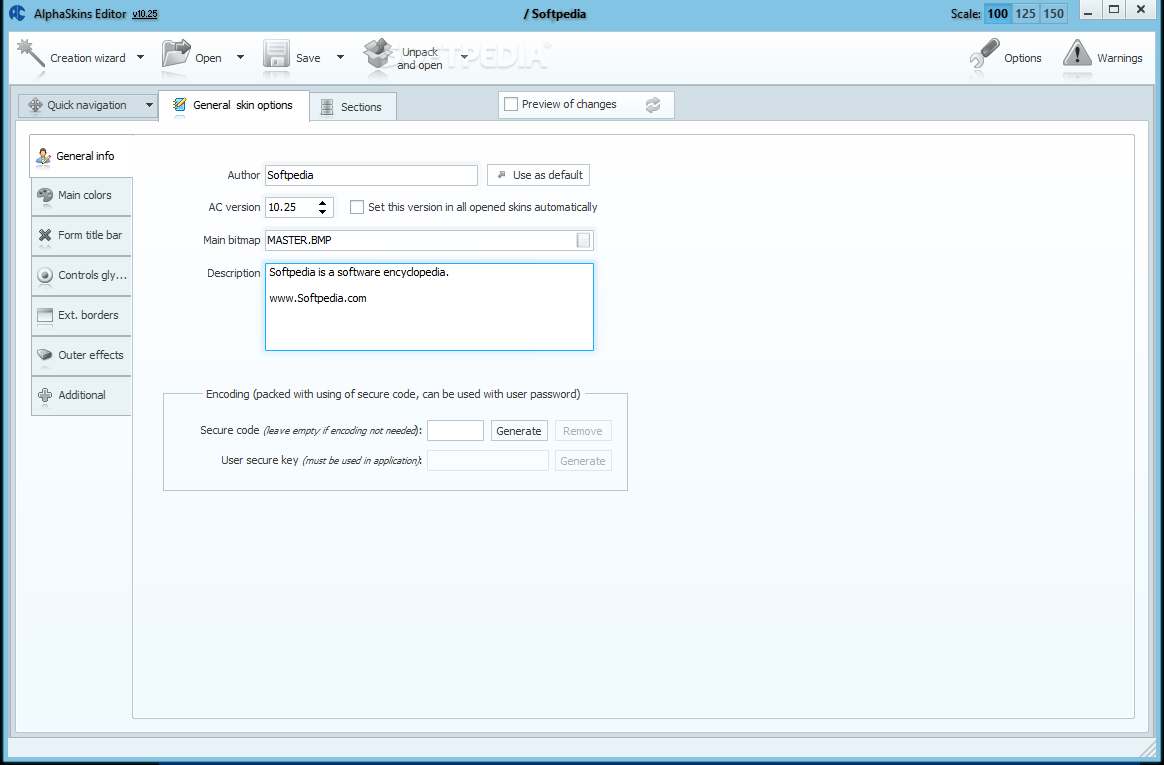The width and height of the screenshot is (1164, 765).
Task: Click the Remove secure code button
Action: click(583, 431)
